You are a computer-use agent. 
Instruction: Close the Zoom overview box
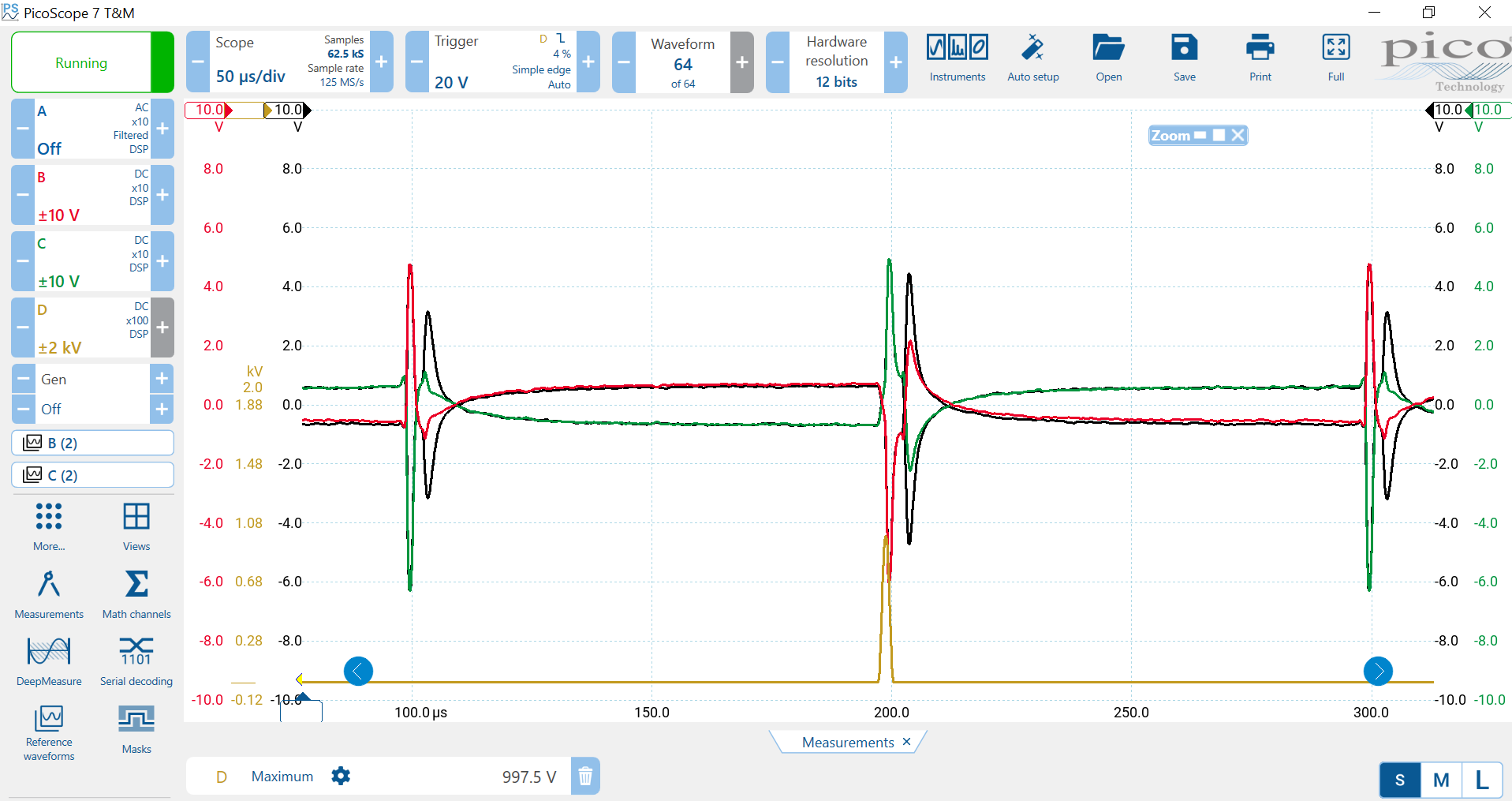[x=1238, y=135]
